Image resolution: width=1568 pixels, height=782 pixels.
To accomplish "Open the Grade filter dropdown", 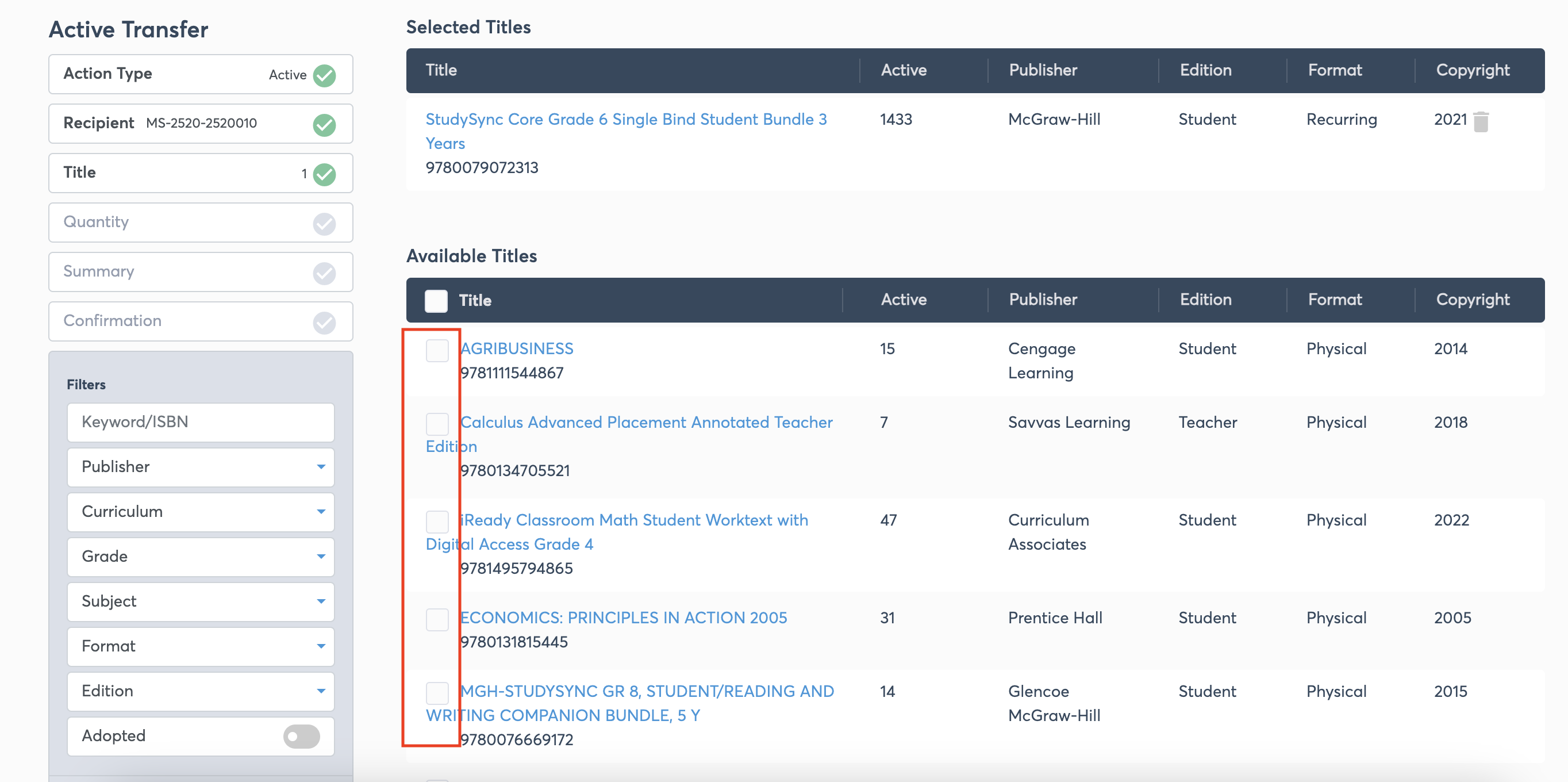I will (x=200, y=557).
